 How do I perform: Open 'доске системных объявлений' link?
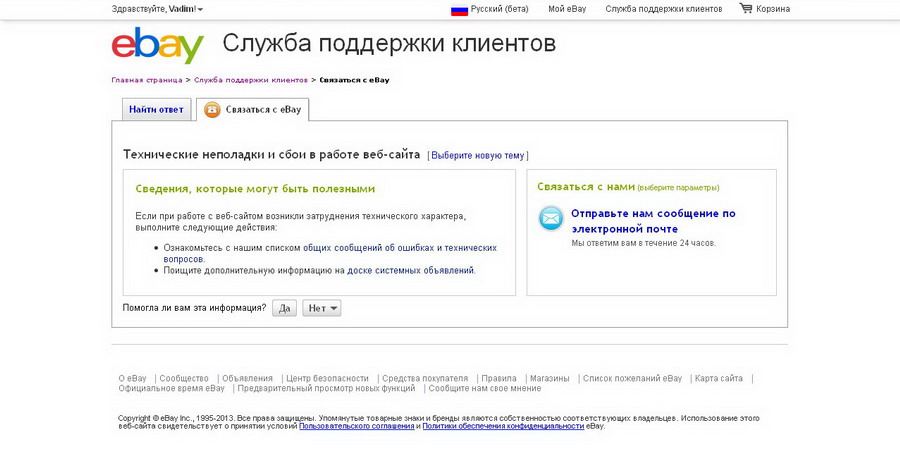point(411,270)
